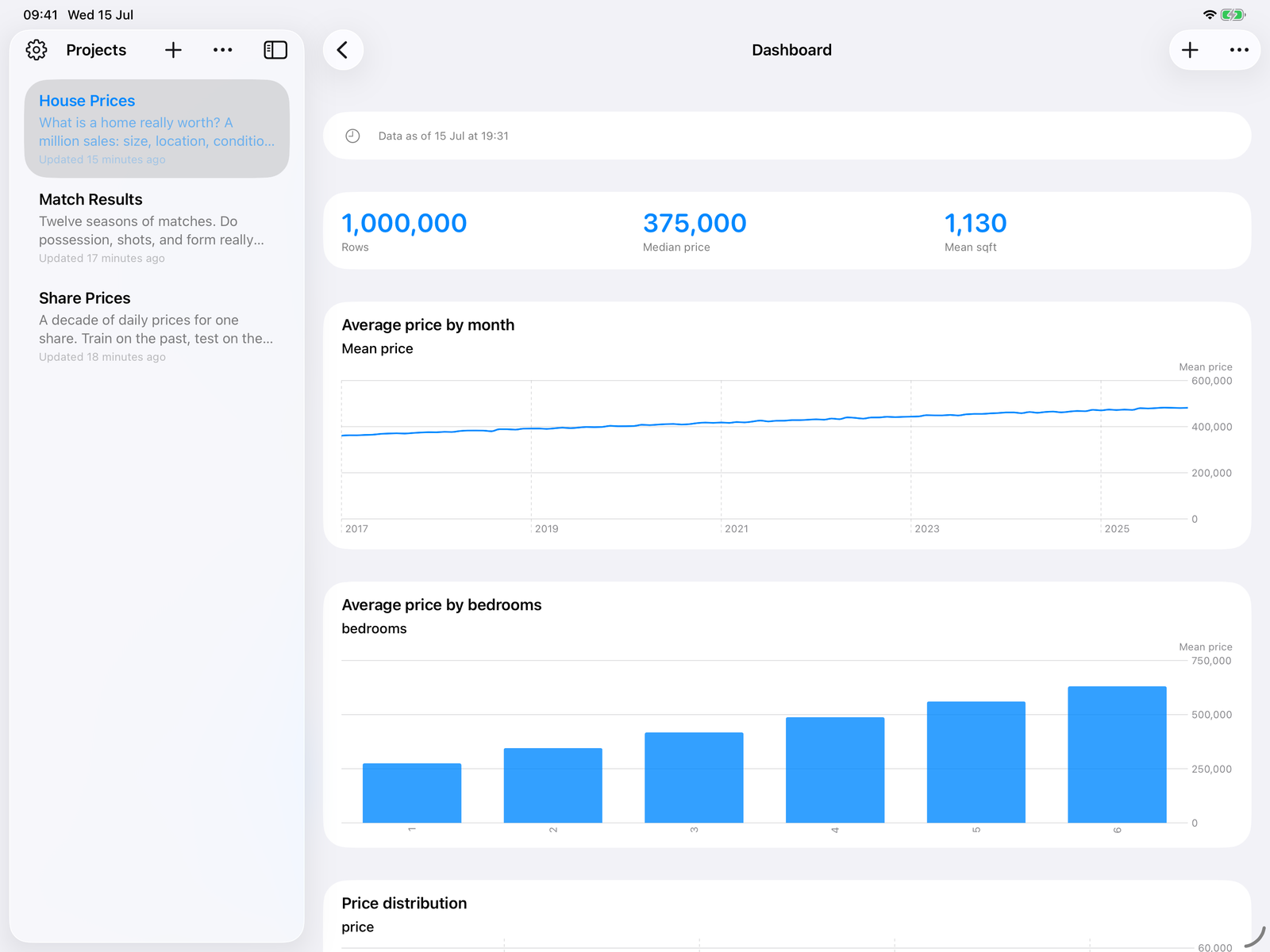Image resolution: width=1270 pixels, height=952 pixels.
Task: Click the Projects sidebar title
Action: pos(96,50)
